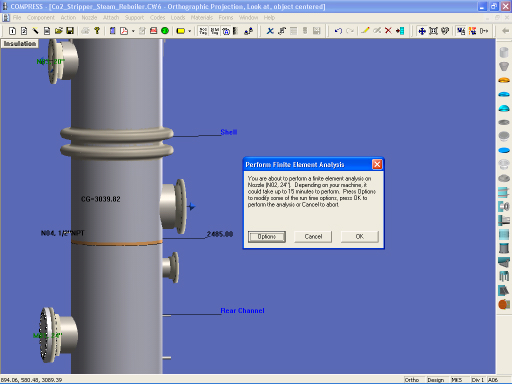Click the yellow rectangle shape icon

[x=180, y=31]
